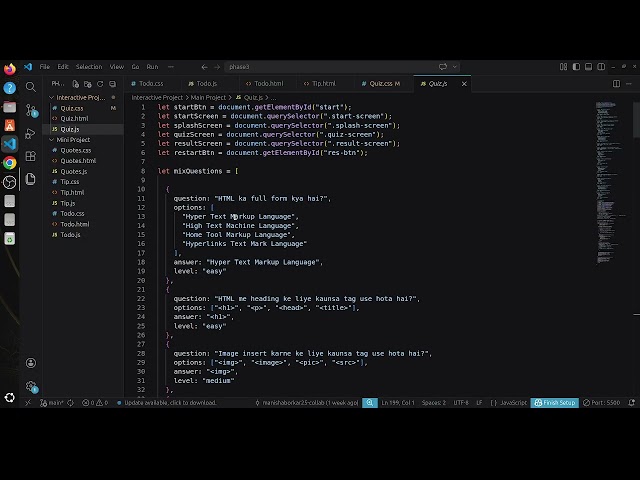Screen dimensions: 640x480
Task: Open the Accounts icon in activity bar
Action: point(31,363)
